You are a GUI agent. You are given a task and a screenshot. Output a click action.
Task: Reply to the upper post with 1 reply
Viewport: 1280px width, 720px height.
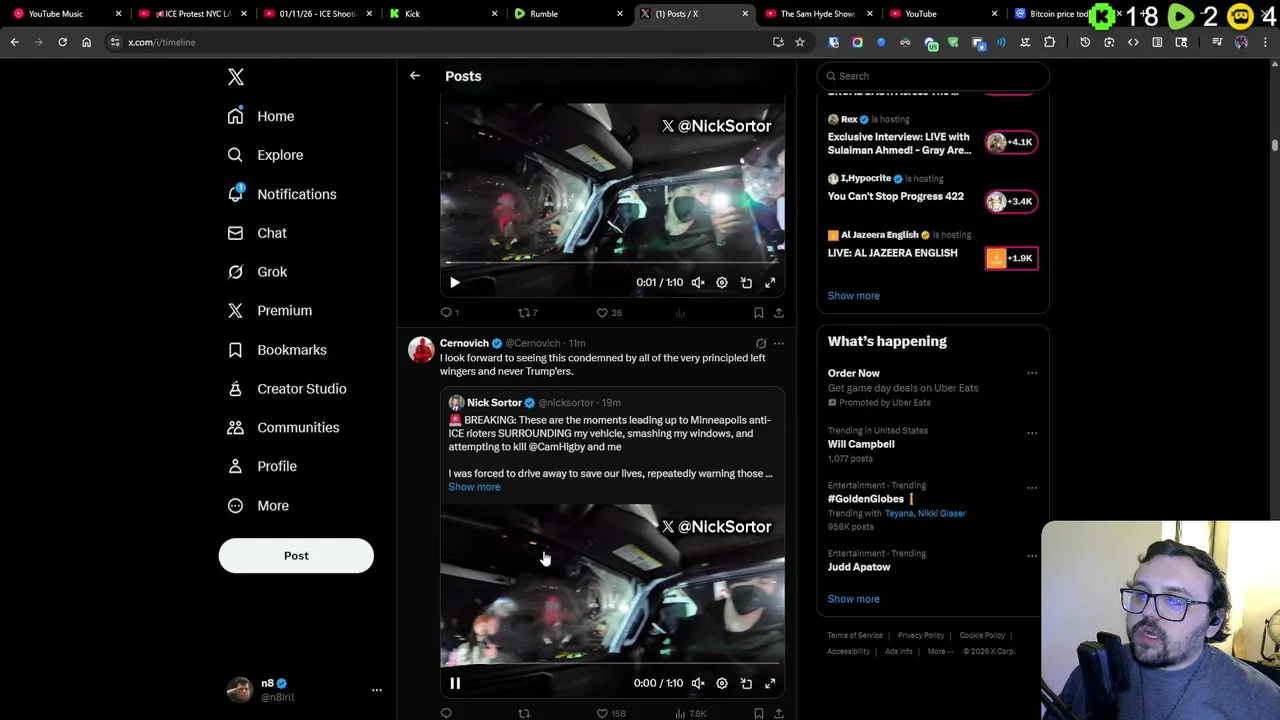[450, 313]
